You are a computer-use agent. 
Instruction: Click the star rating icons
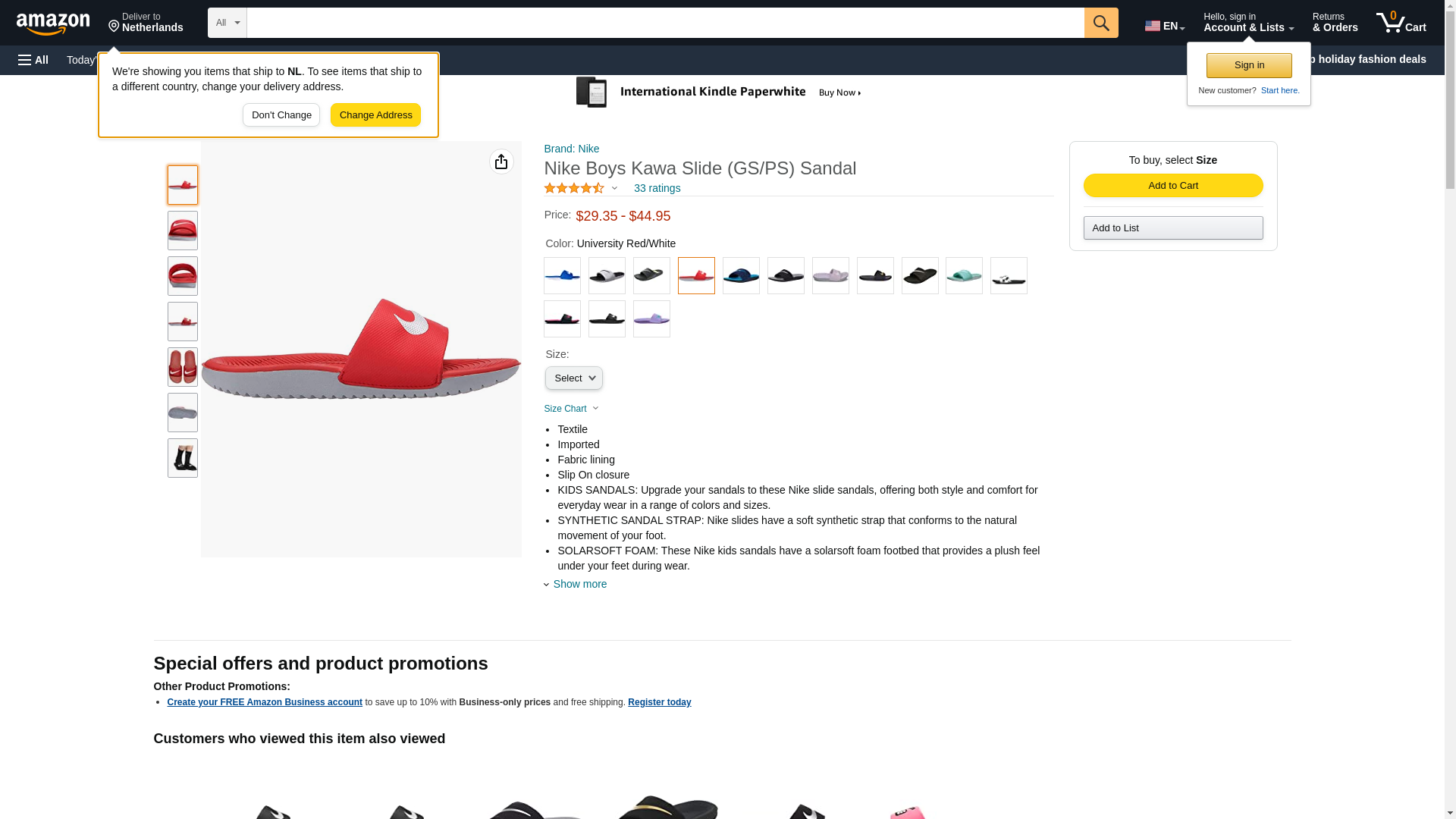[574, 188]
